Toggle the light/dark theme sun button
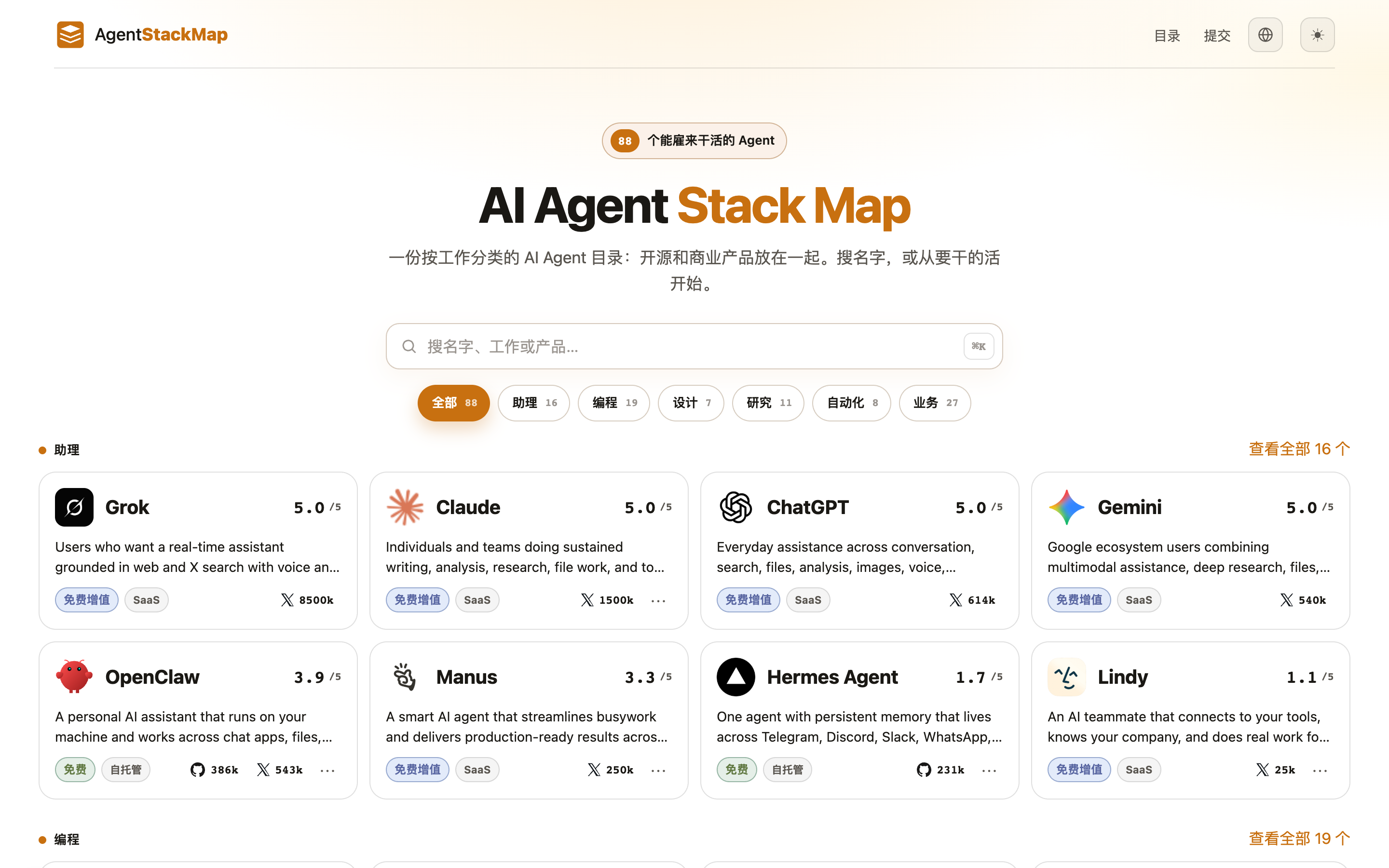This screenshot has width=1389, height=868. pos(1317,35)
